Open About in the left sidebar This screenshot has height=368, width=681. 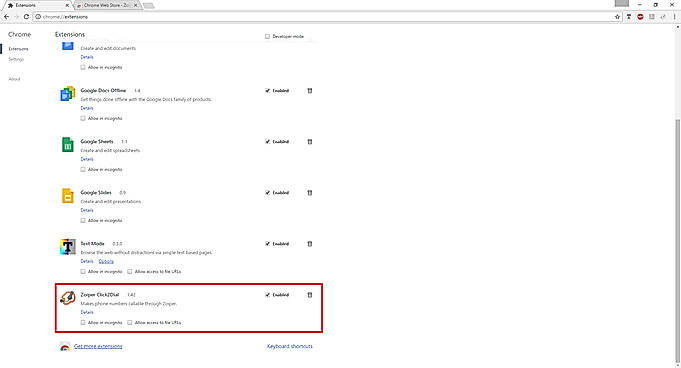[14, 79]
